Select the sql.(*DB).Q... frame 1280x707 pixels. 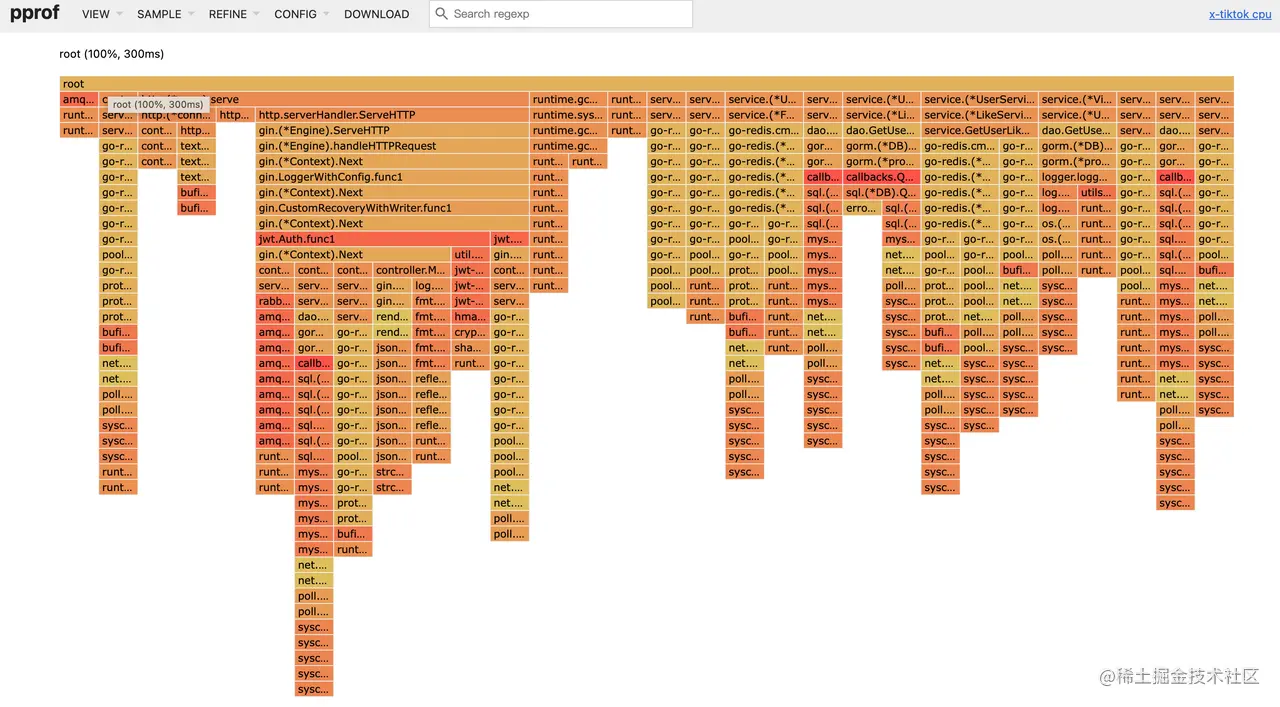(x=881, y=193)
